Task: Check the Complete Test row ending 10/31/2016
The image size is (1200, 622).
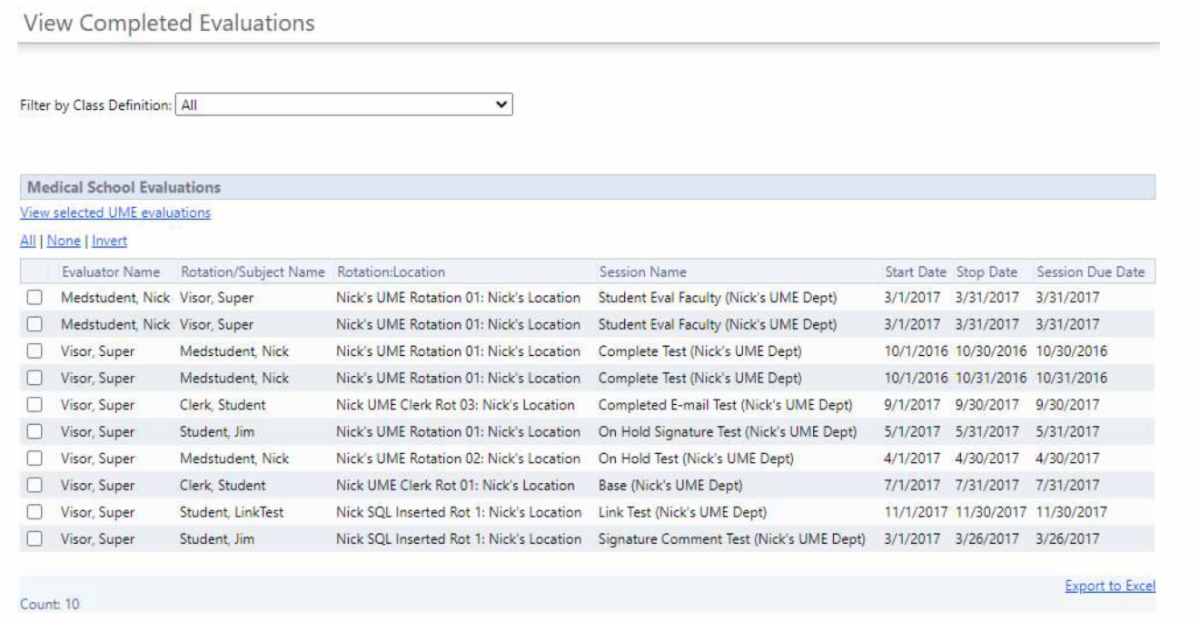Action: point(35,378)
